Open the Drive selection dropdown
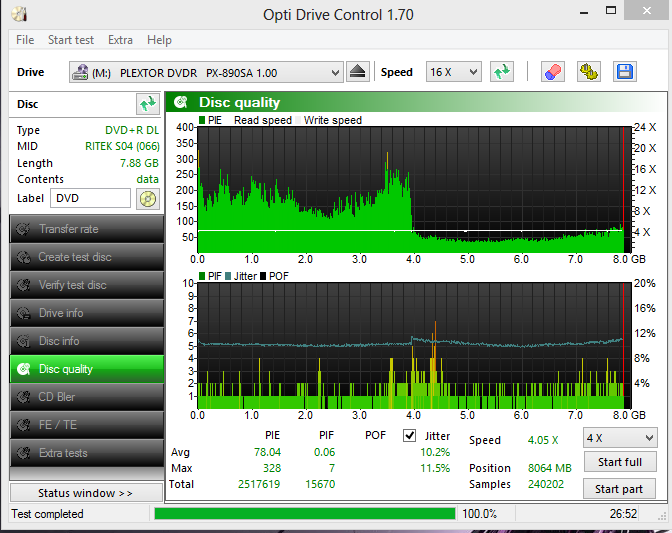 tap(206, 72)
